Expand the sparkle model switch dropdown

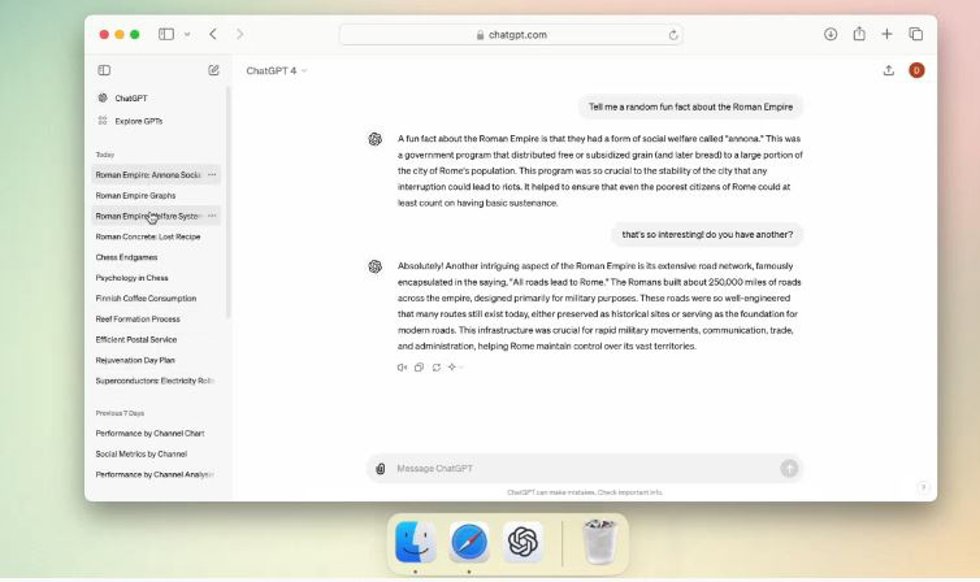(456, 367)
